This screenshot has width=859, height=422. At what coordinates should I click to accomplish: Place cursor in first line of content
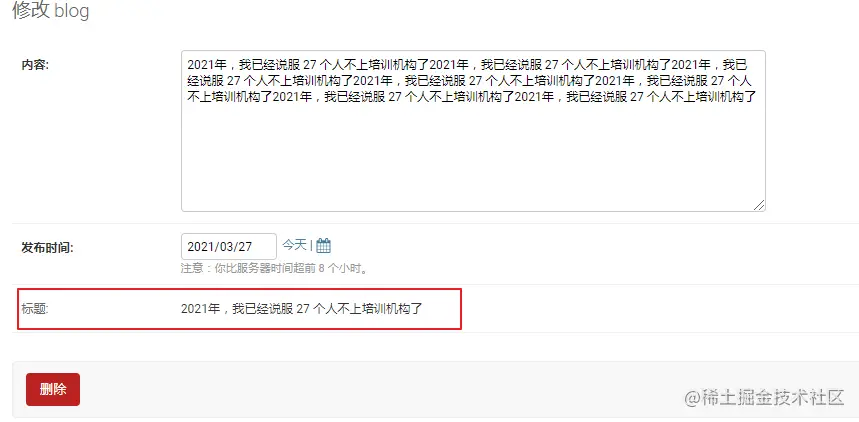467,65
